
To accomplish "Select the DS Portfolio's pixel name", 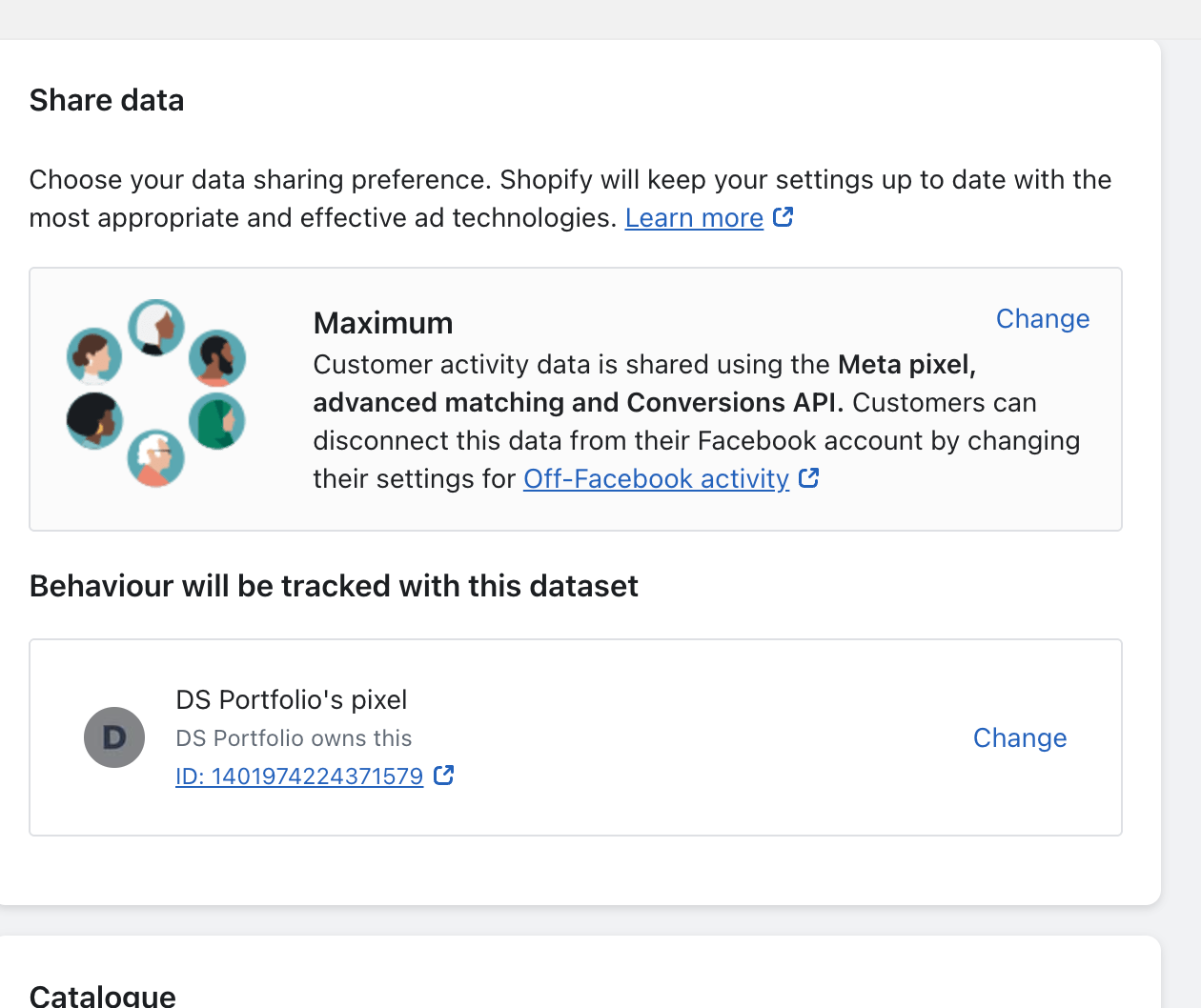I will click(x=292, y=700).
